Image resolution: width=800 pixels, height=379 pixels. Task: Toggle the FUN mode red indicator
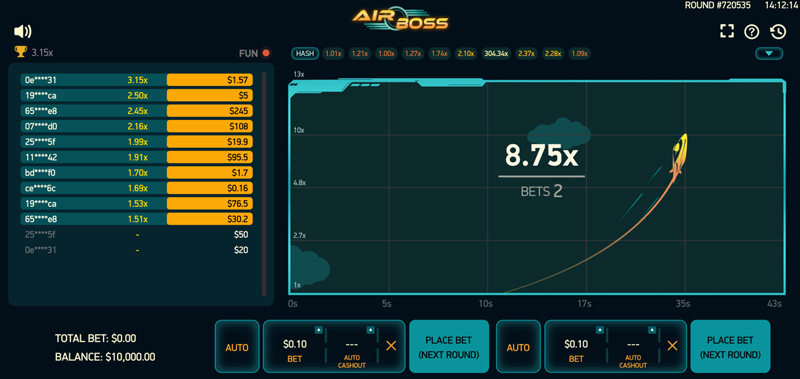coord(266,53)
